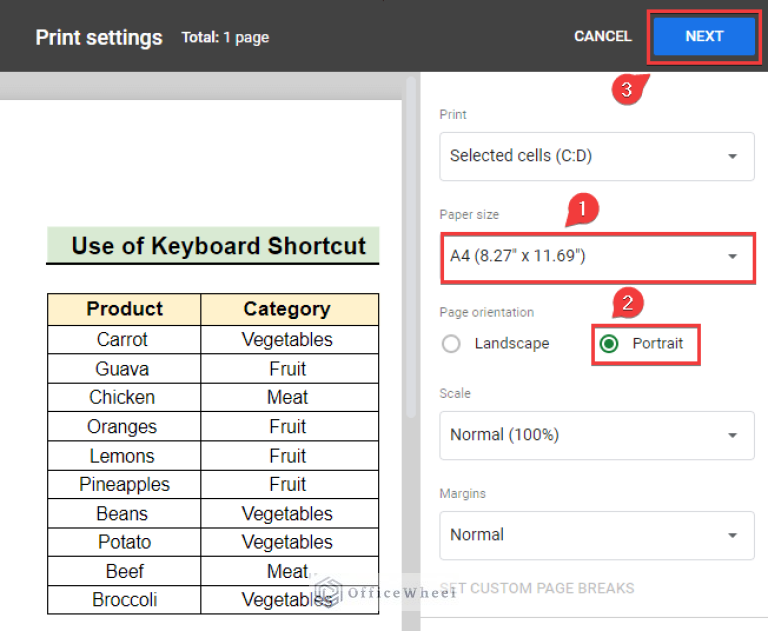Click CANCEL to exit print settings

tap(602, 36)
